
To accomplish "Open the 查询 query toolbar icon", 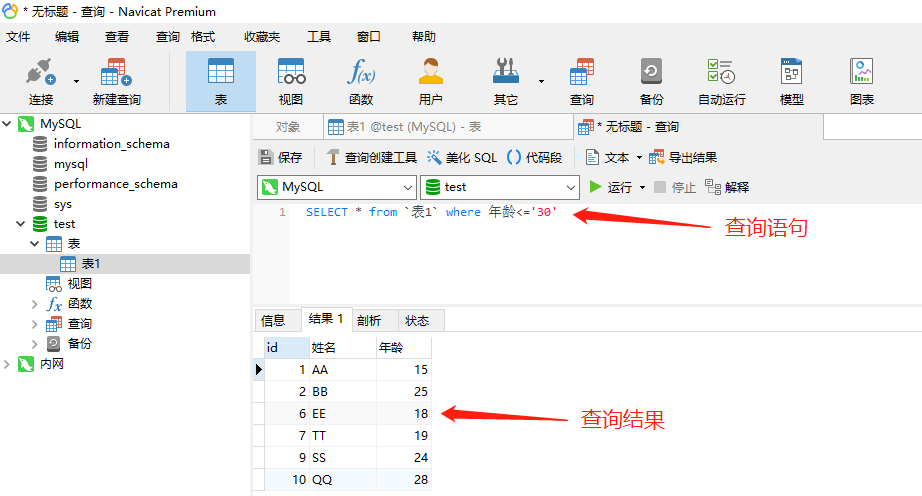I will click(582, 81).
